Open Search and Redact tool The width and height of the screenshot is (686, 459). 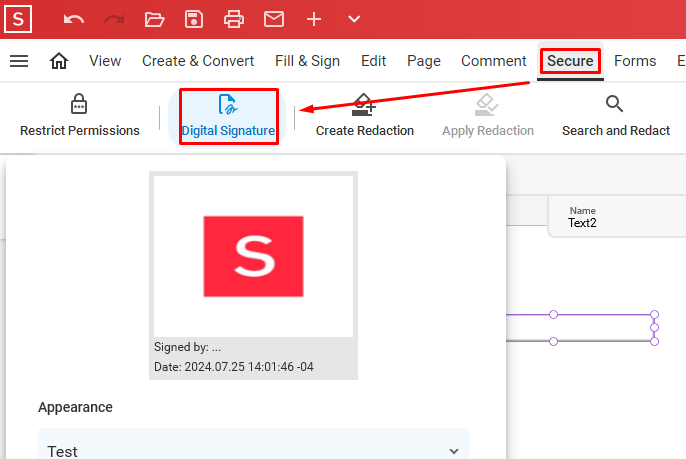(x=616, y=116)
